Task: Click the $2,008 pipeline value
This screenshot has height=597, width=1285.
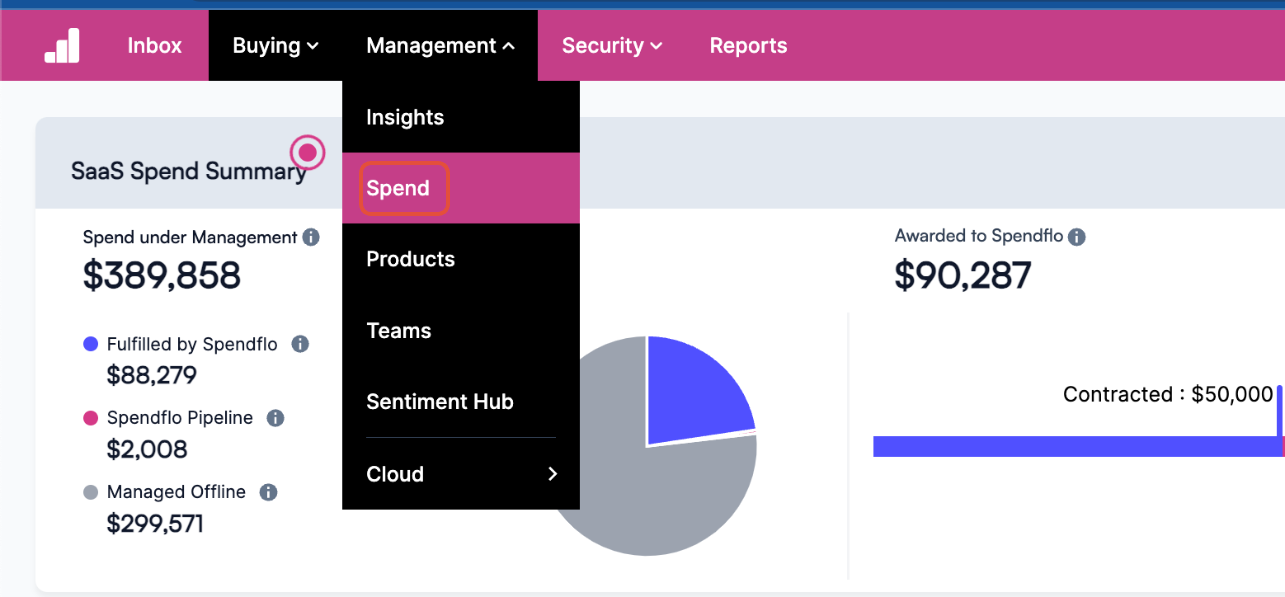Action: point(147,450)
